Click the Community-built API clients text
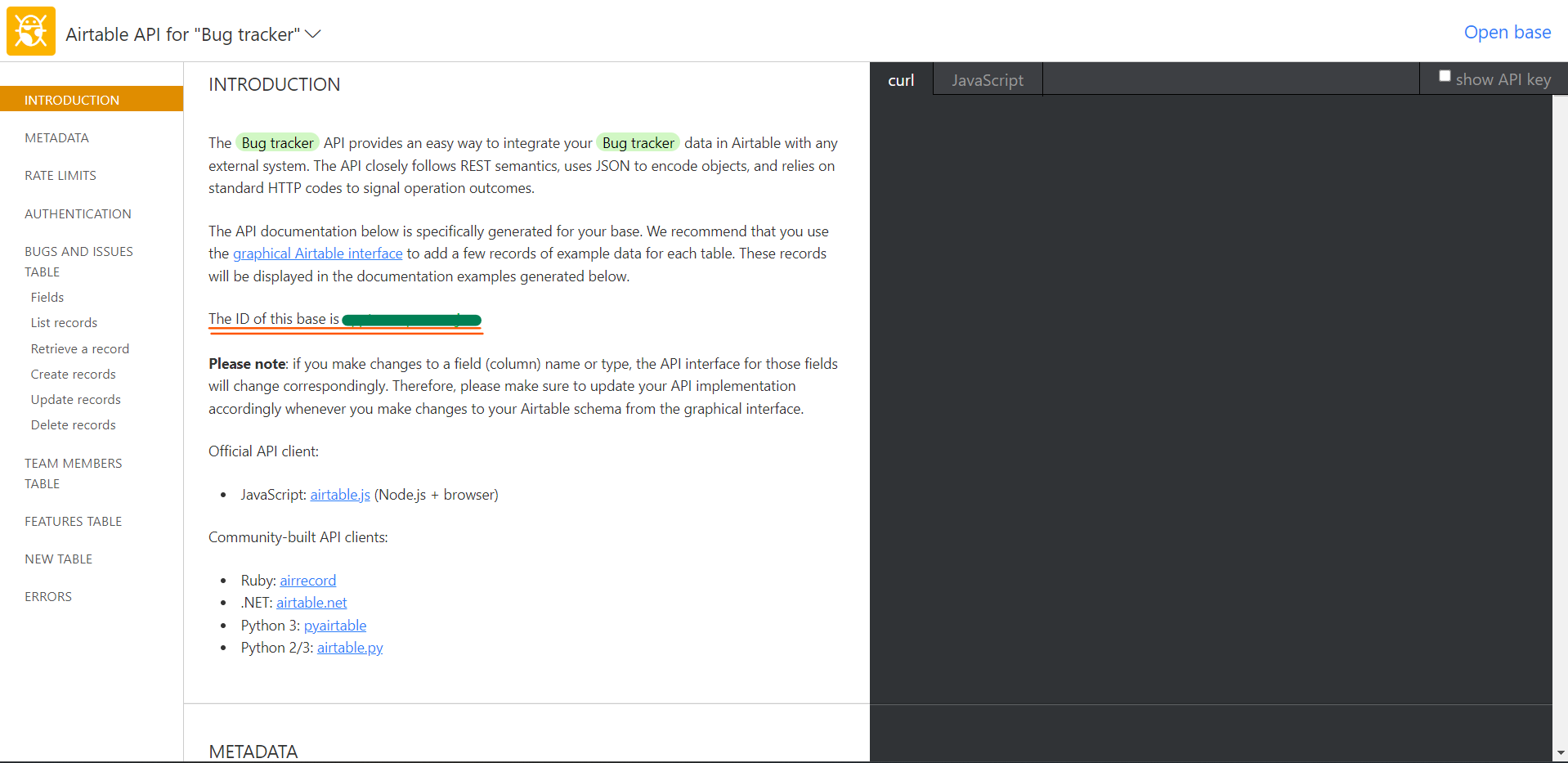1568x763 pixels. tap(298, 537)
